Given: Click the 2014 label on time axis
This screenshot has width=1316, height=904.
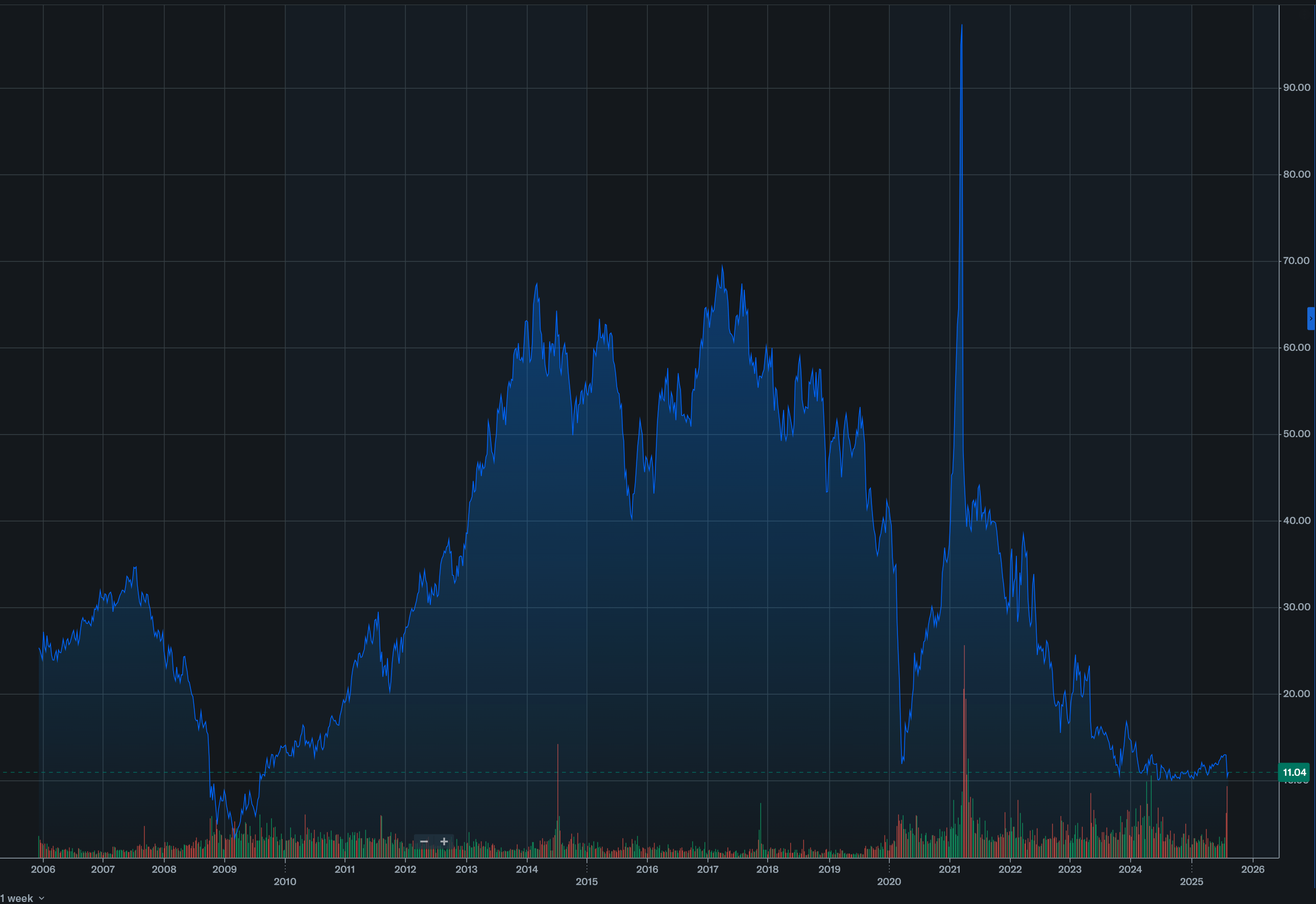Looking at the screenshot, I should tap(527, 869).
